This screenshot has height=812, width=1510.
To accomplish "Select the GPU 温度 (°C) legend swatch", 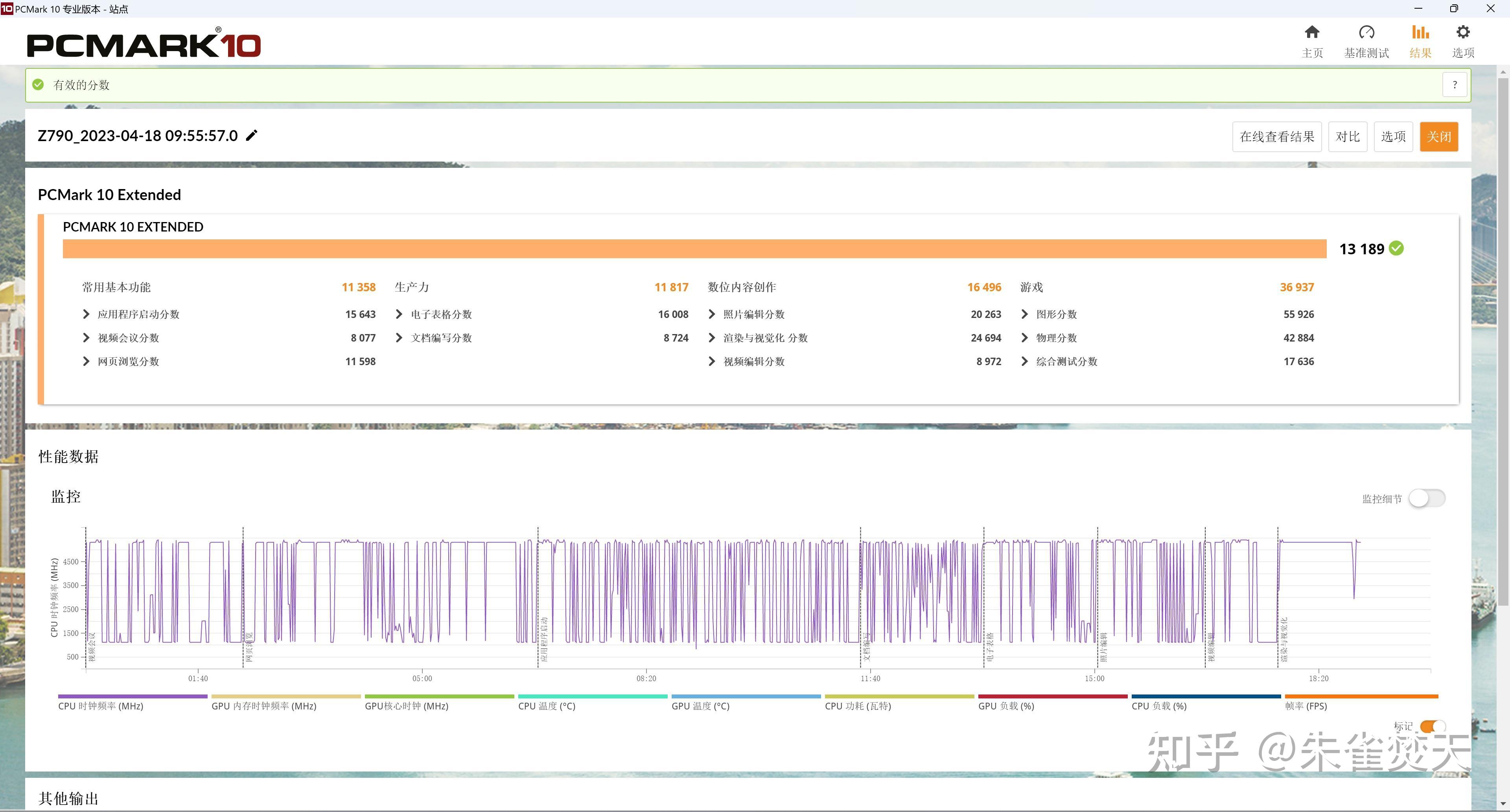I will point(746,696).
